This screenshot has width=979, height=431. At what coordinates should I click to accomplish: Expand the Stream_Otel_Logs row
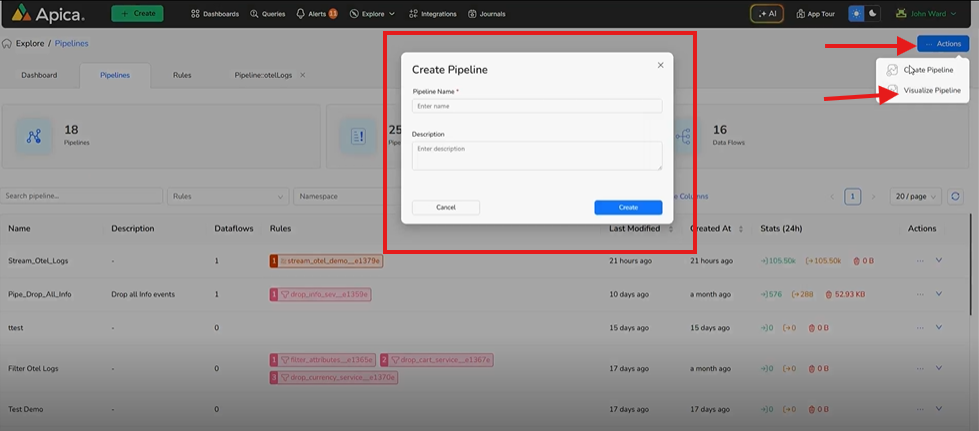coord(939,261)
